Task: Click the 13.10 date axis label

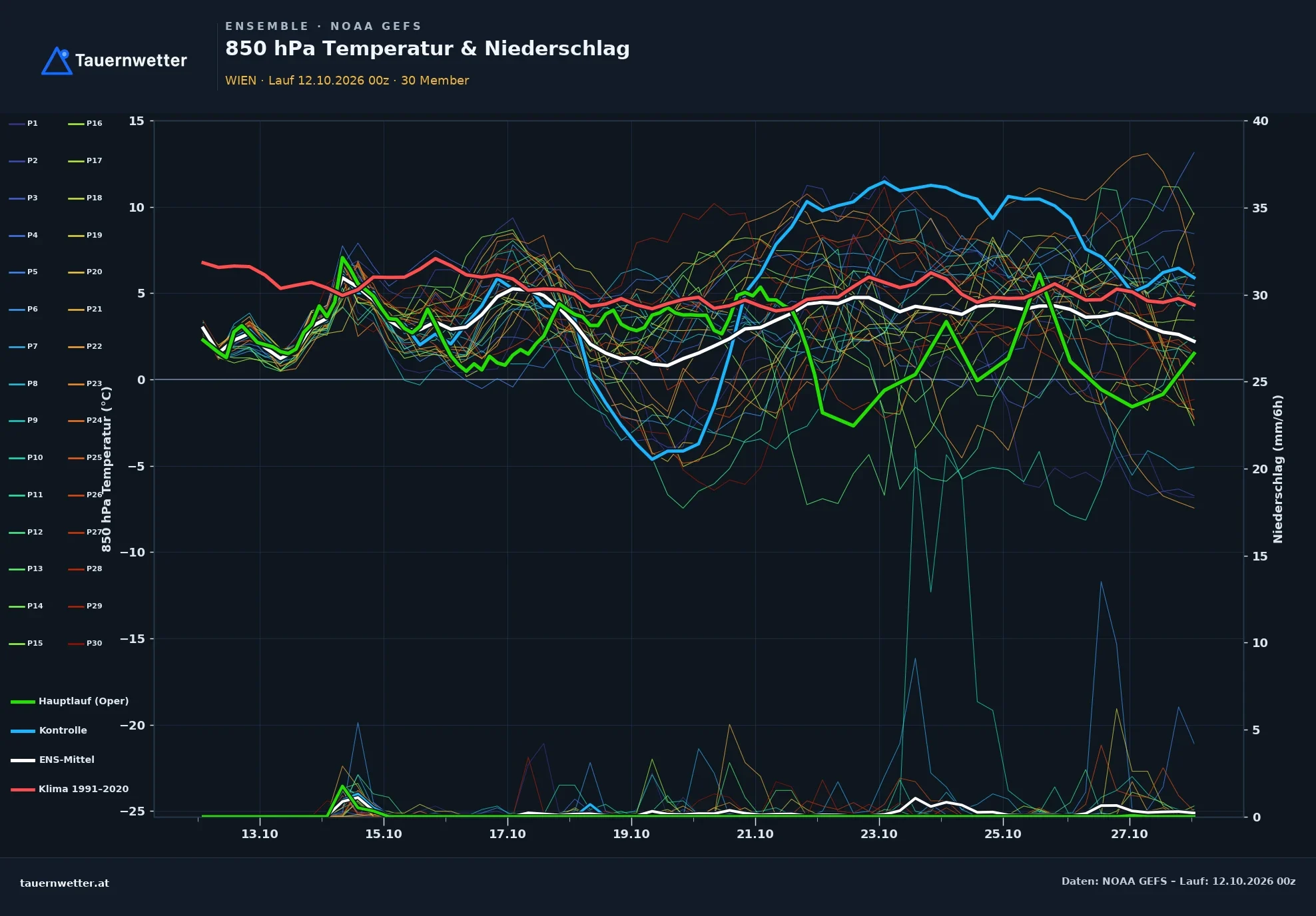Action: tap(259, 834)
